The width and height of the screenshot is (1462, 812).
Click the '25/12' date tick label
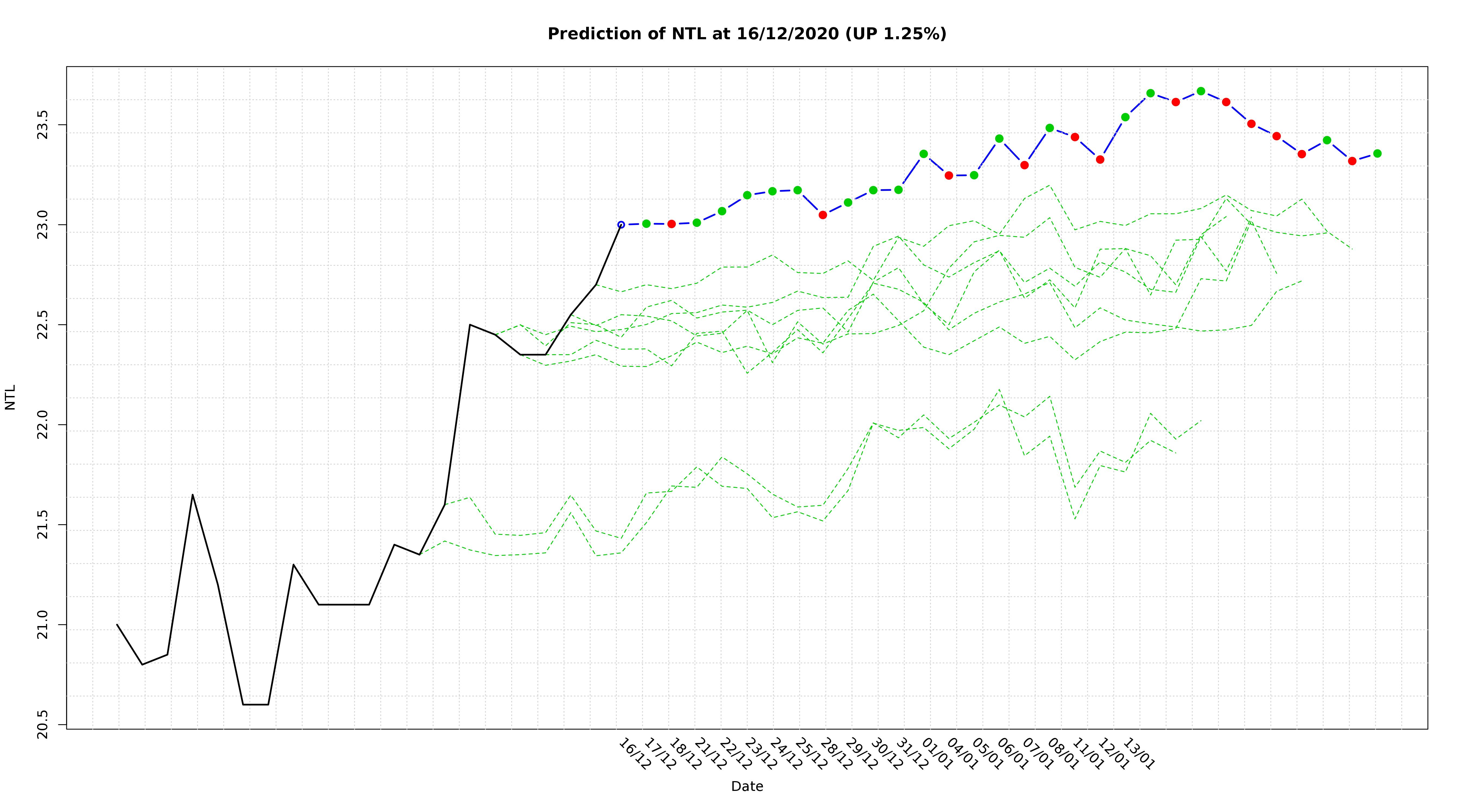coord(811,754)
